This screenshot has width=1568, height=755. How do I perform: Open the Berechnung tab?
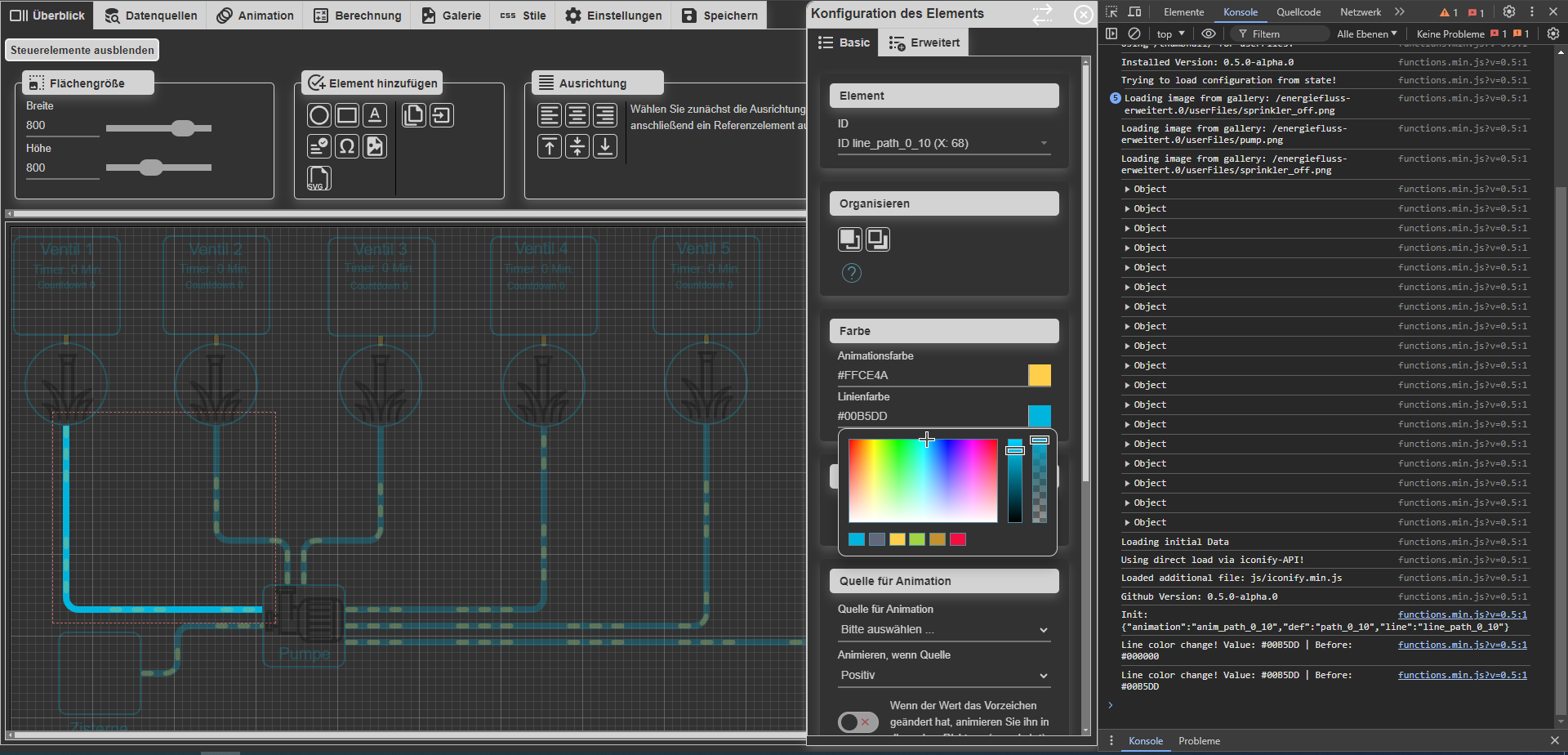(357, 15)
